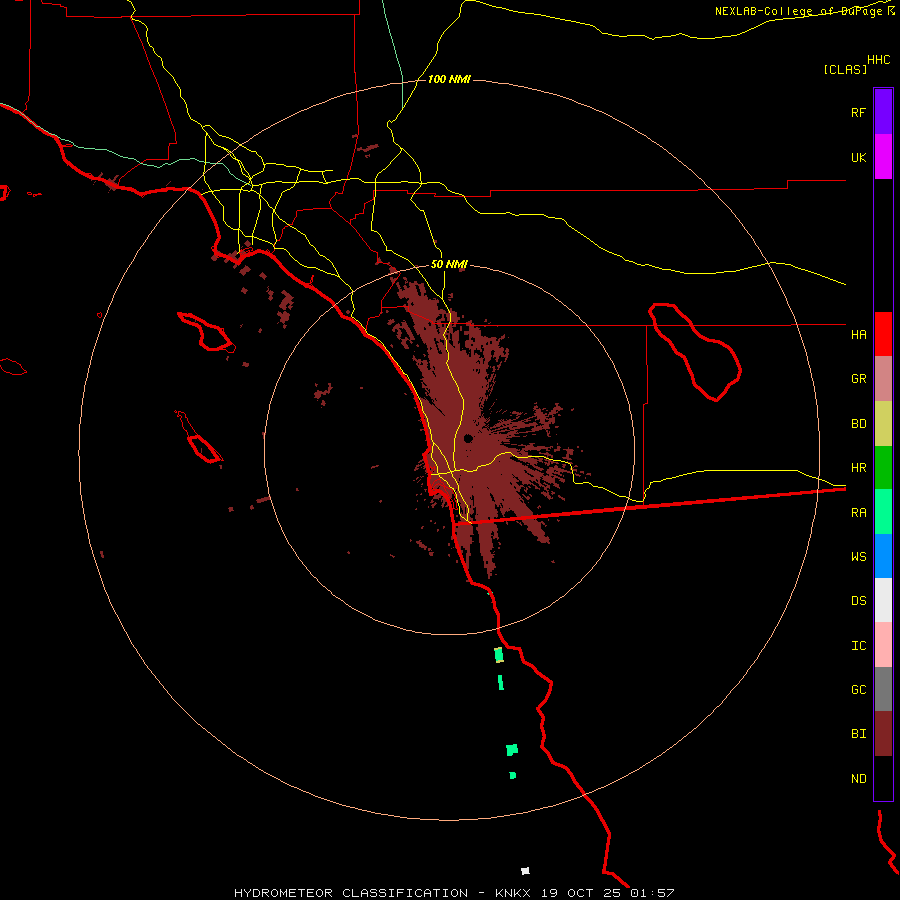Click the HR green legend swatch
The width and height of the screenshot is (900, 900).
pos(883,468)
